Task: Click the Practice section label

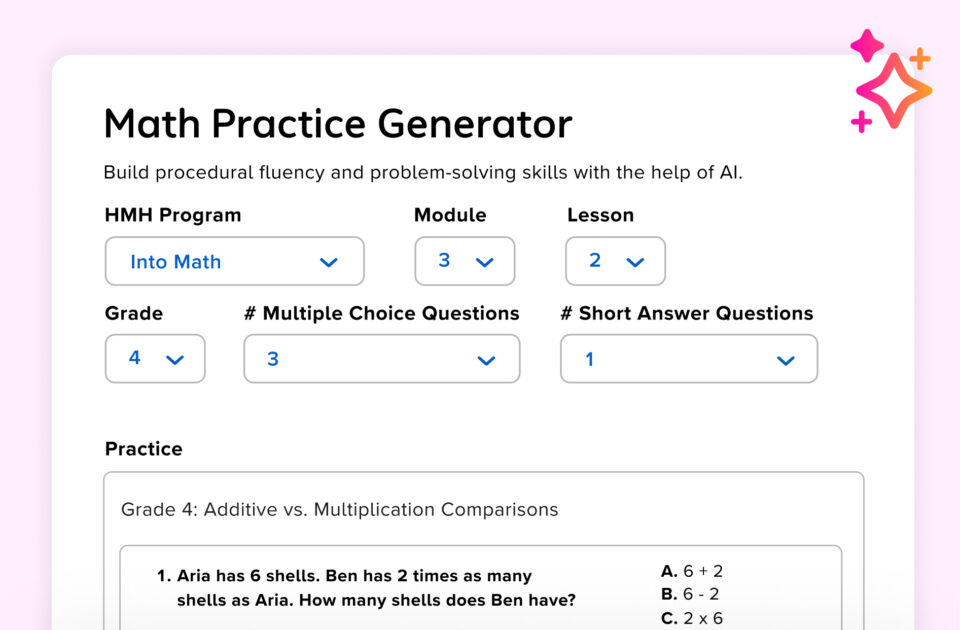Action: [143, 449]
